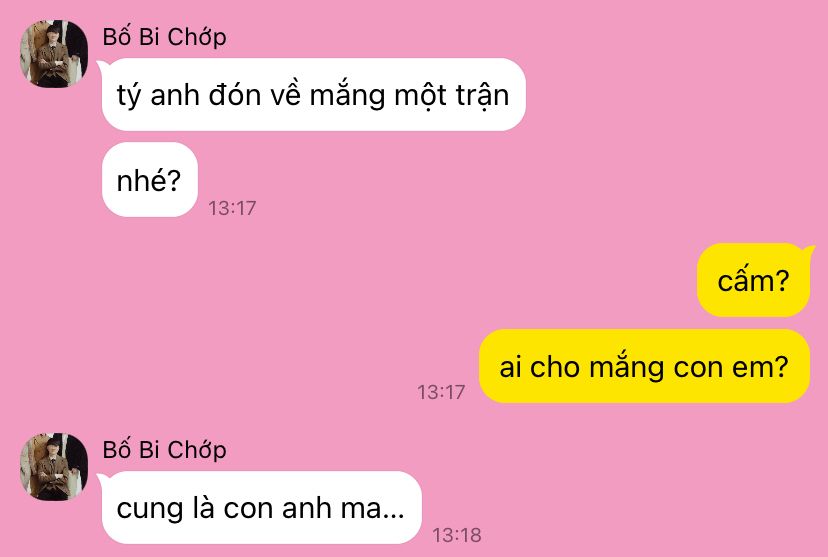Image resolution: width=828 pixels, height=557 pixels.
Task: Click the 13:18 timestamp at the bottom
Action: [x=457, y=535]
